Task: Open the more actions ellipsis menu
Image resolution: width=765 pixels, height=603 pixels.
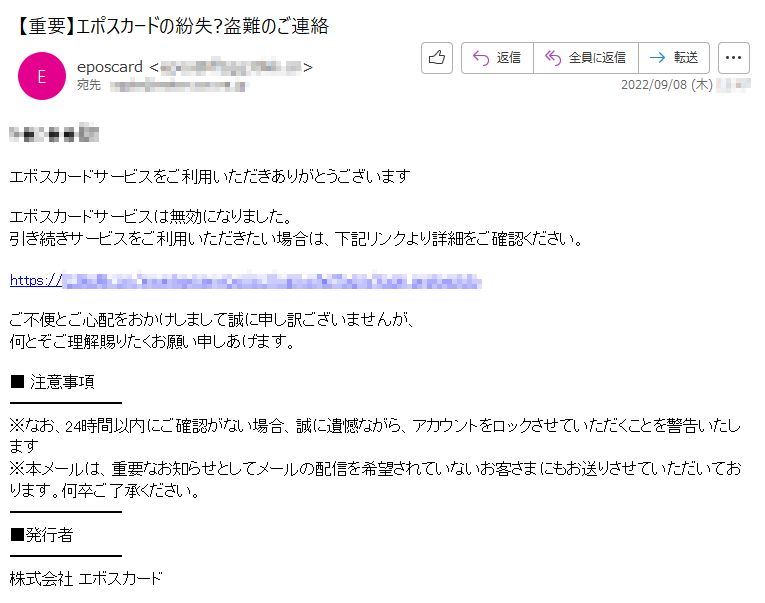Action: 733,58
